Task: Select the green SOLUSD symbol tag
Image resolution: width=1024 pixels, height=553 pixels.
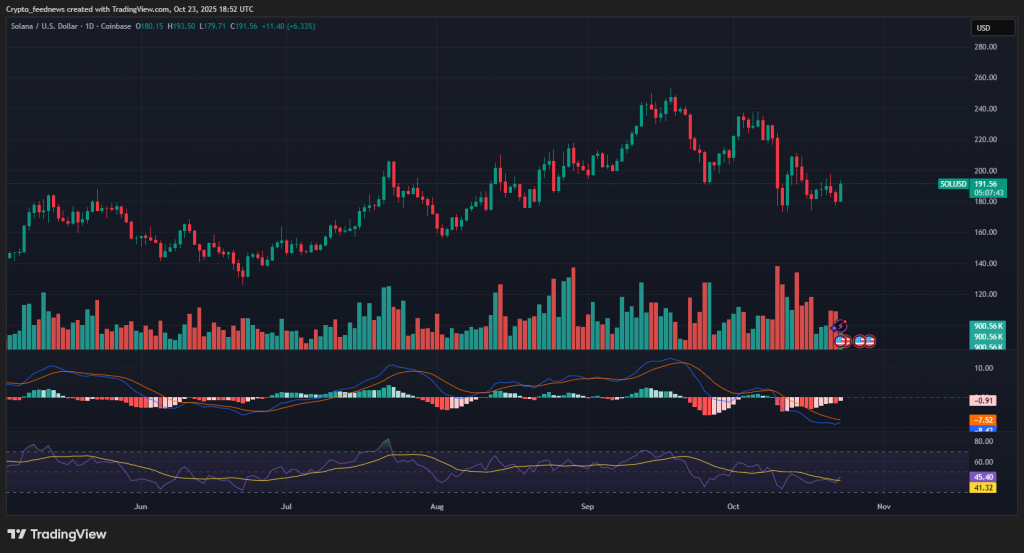Action: 953,184
